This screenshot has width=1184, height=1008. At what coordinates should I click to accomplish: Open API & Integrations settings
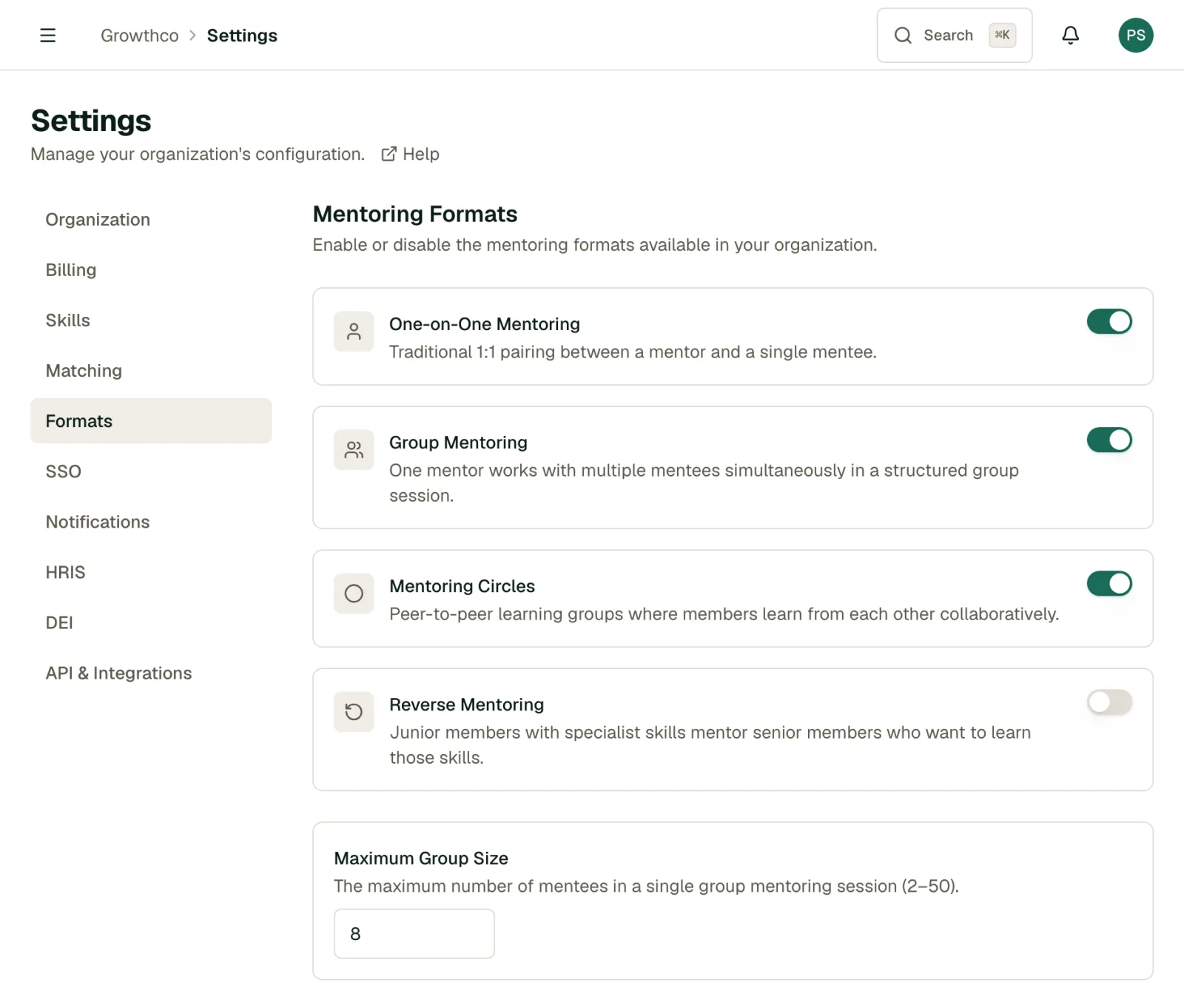tap(151, 673)
